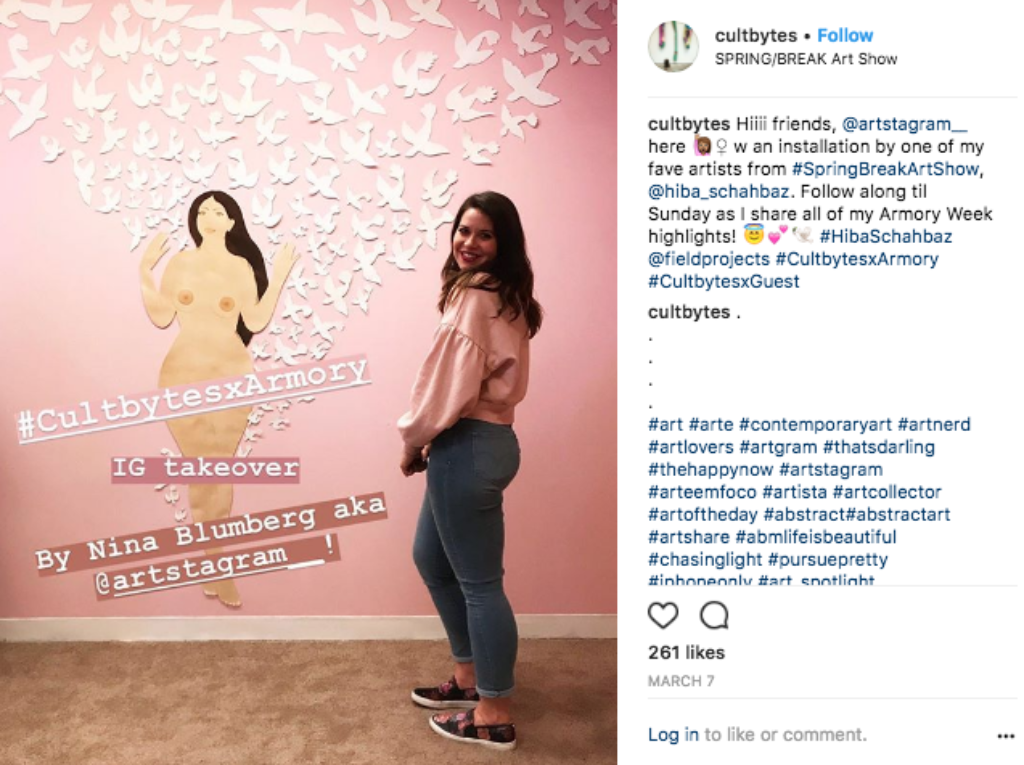
Task: Open the cultbytes profile picture
Action: point(673,46)
